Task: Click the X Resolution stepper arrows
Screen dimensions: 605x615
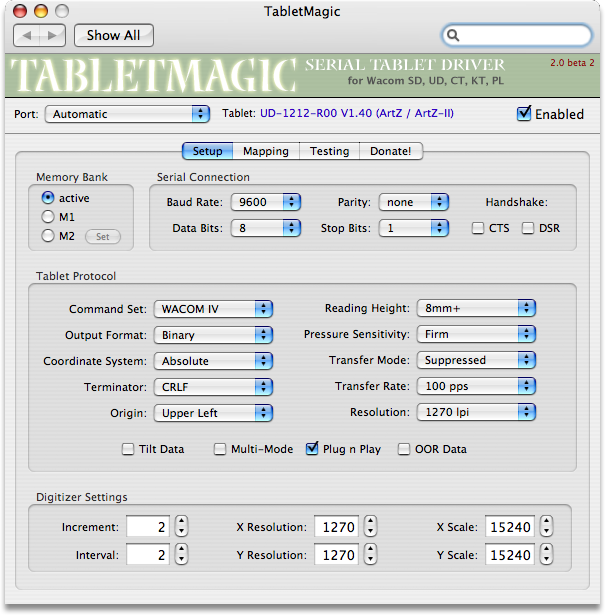Action: coord(371,526)
